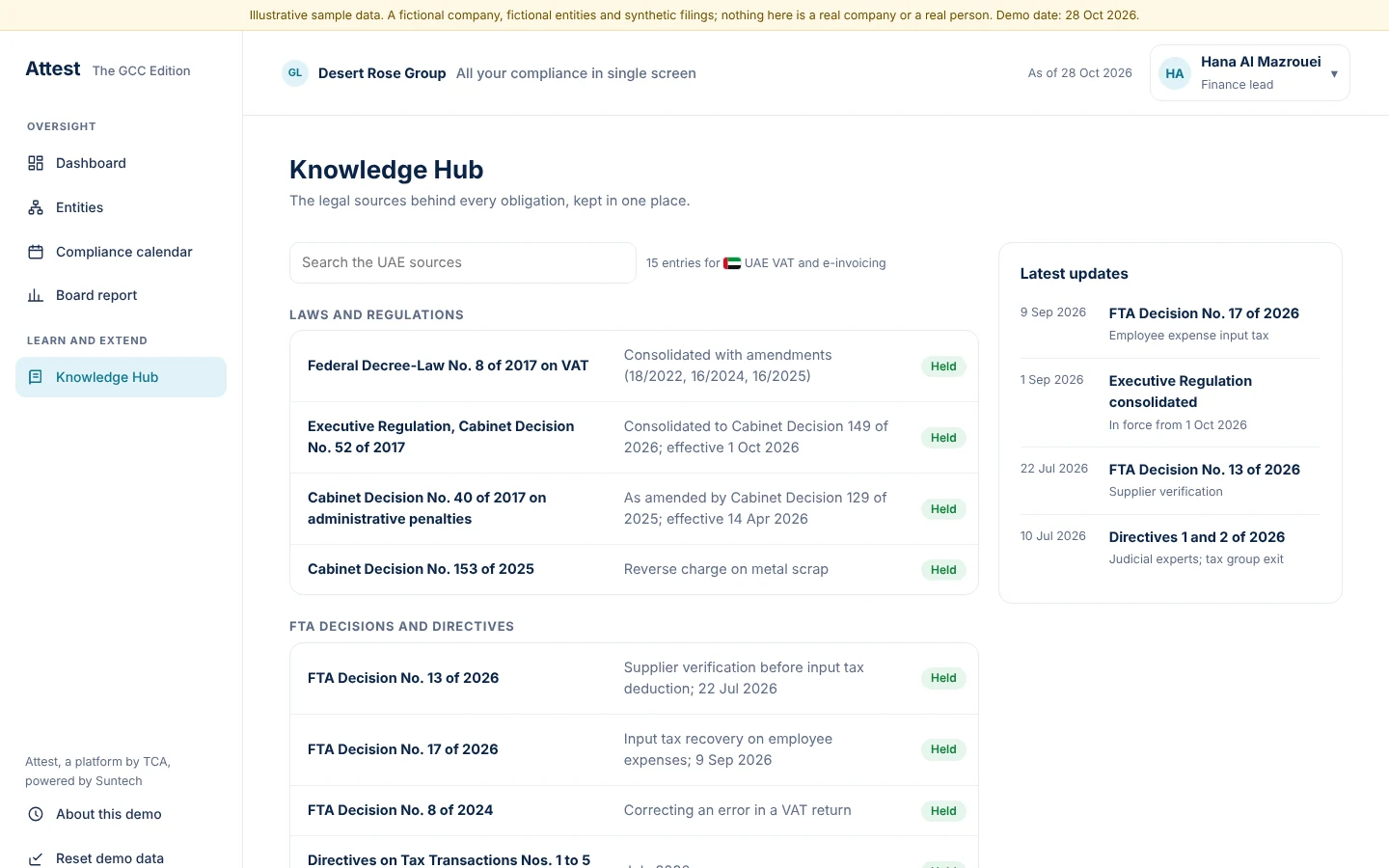This screenshot has width=1389, height=868.
Task: Open FTA Decision No. 17 of 2026 list entry
Action: 634,749
